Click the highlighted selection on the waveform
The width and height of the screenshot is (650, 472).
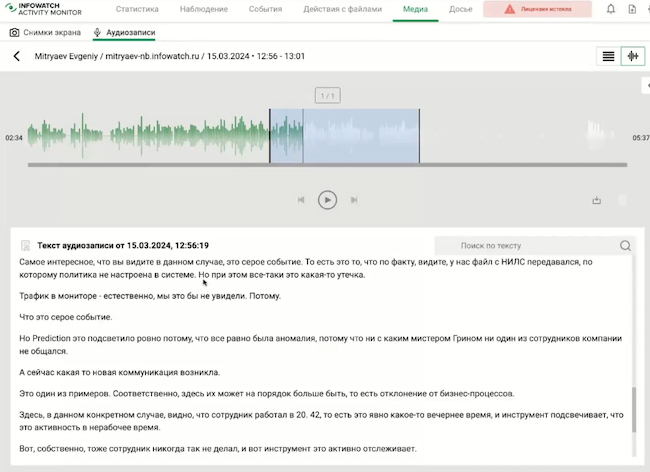point(344,136)
